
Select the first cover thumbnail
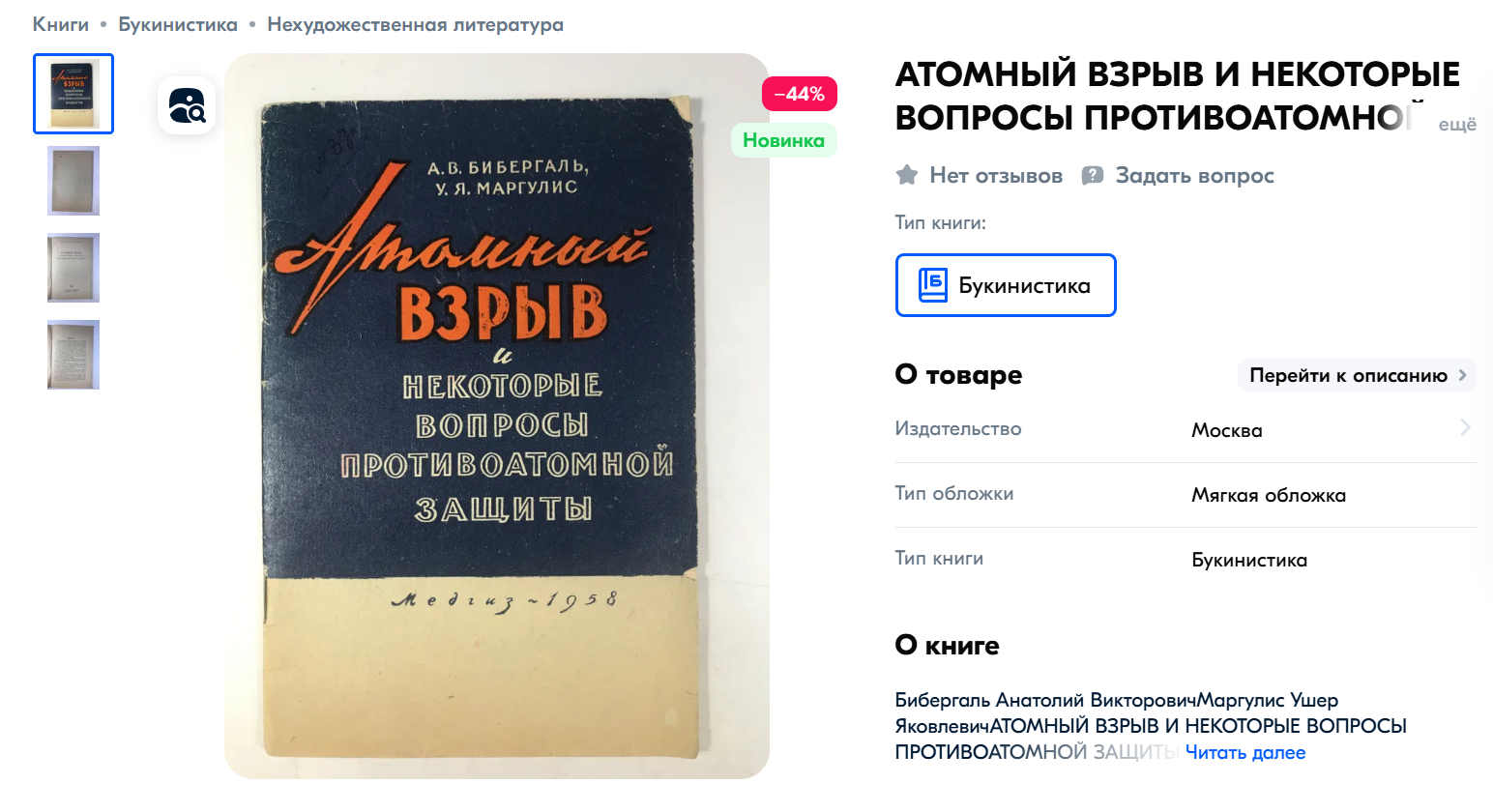click(x=73, y=94)
